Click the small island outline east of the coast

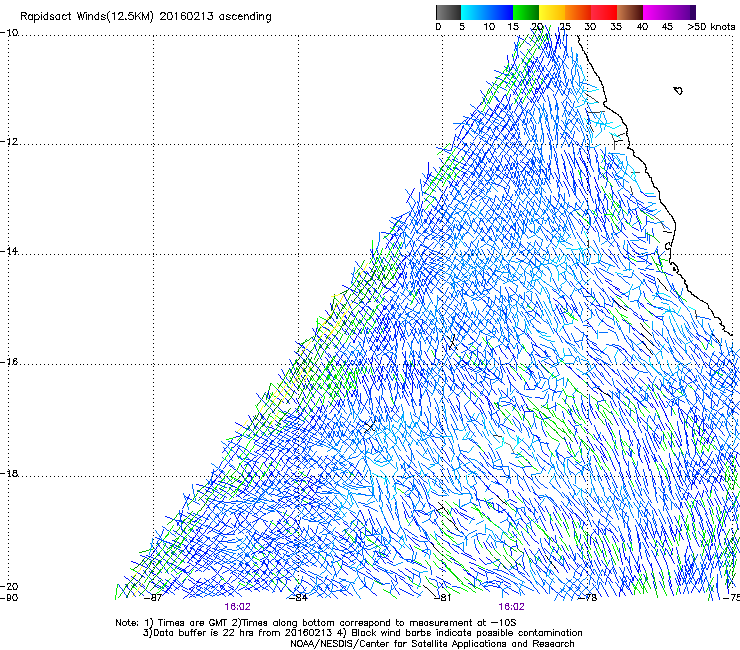pos(678,90)
